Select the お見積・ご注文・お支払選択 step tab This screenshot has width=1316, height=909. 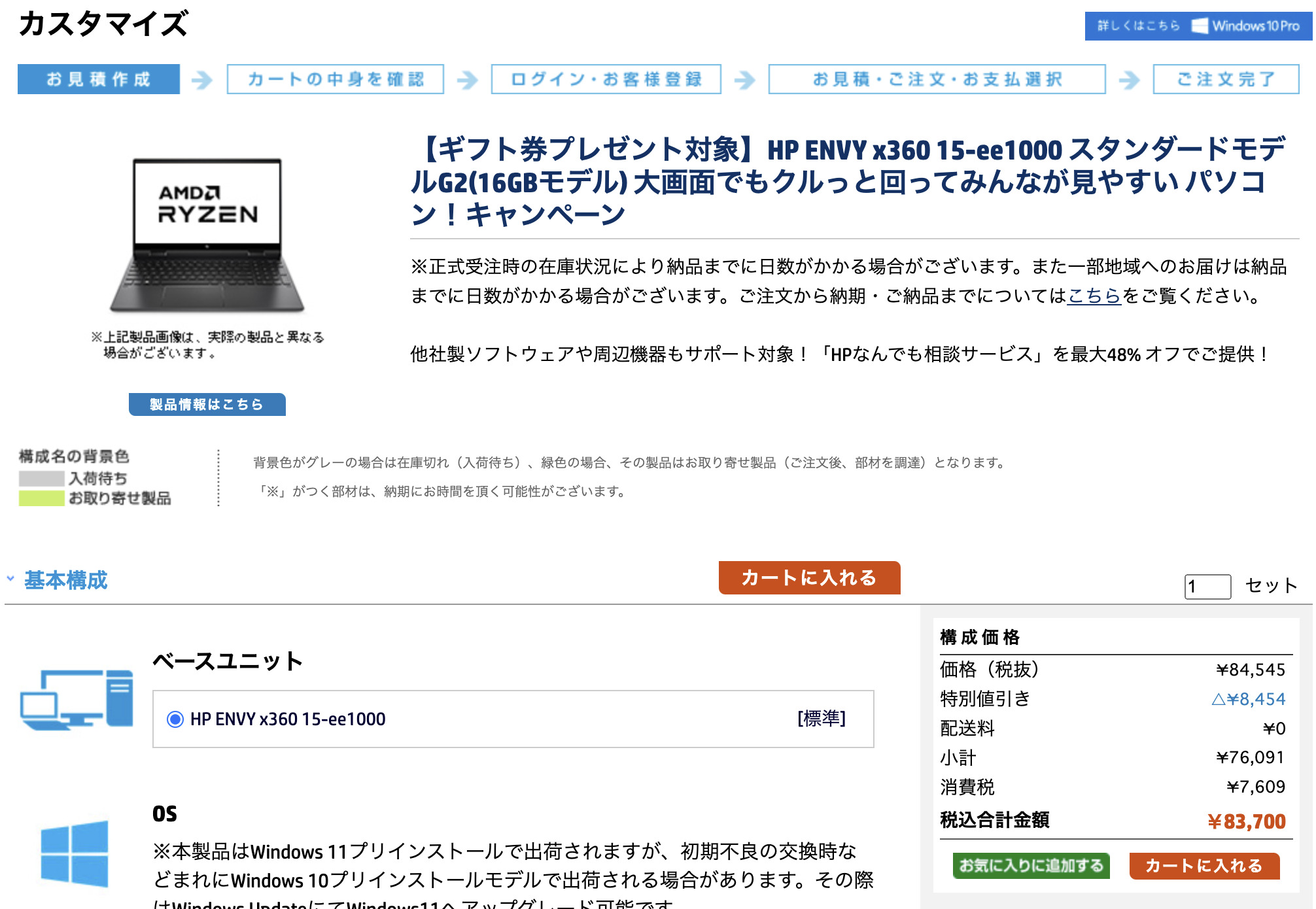(x=937, y=79)
